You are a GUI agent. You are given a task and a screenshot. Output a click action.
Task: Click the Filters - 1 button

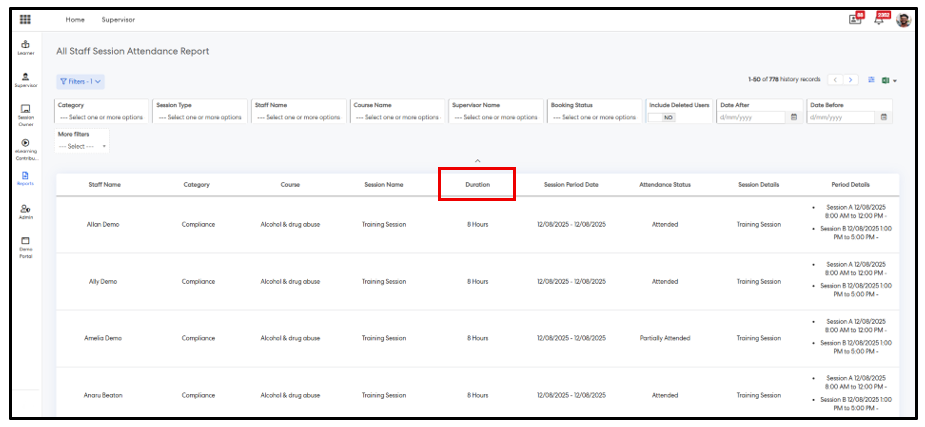click(x=80, y=81)
